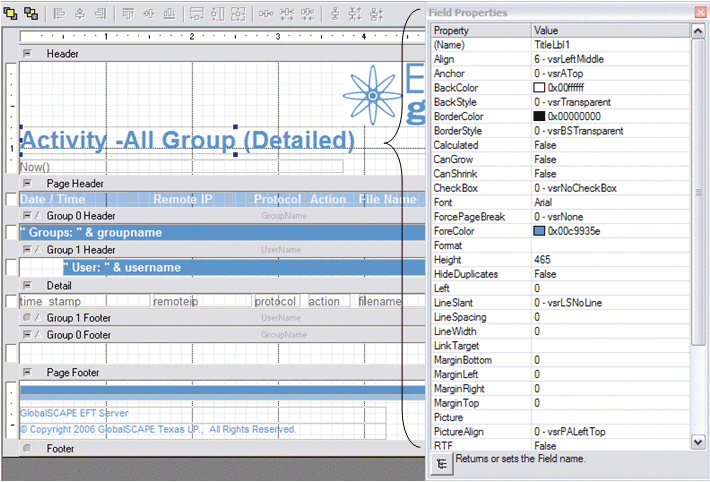Viewport: 710px width, 482px height.
Task: Collapse the Page Header section
Action: pyautogui.click(x=27, y=184)
